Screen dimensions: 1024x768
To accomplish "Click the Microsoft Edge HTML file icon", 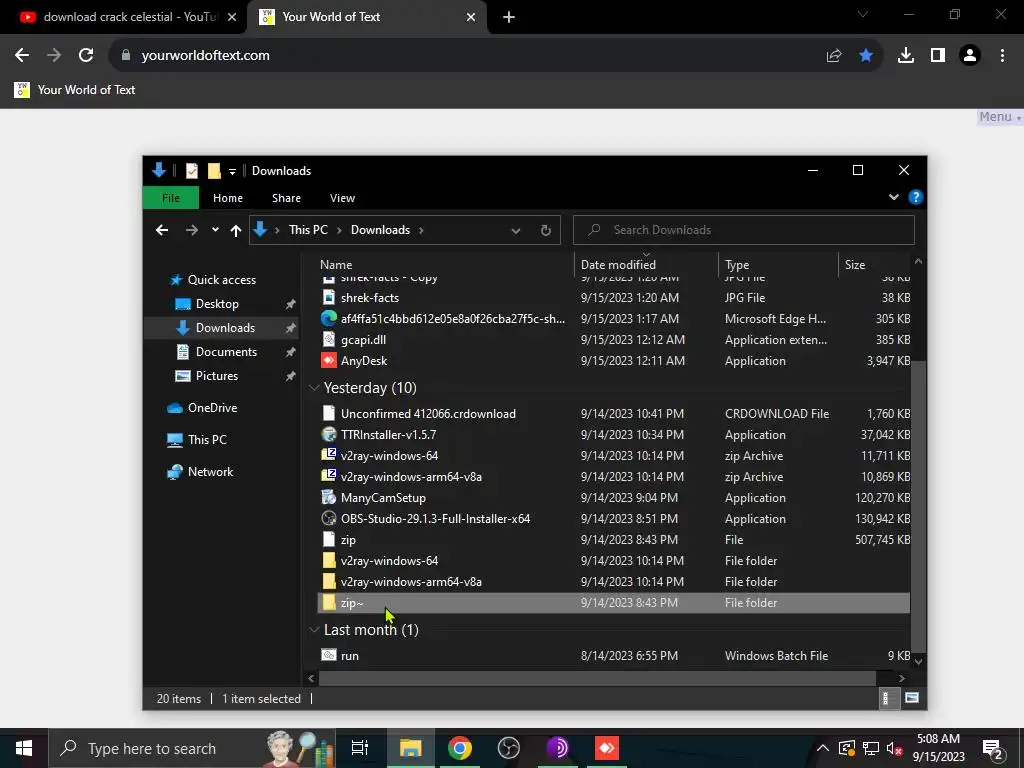I will (x=329, y=319).
